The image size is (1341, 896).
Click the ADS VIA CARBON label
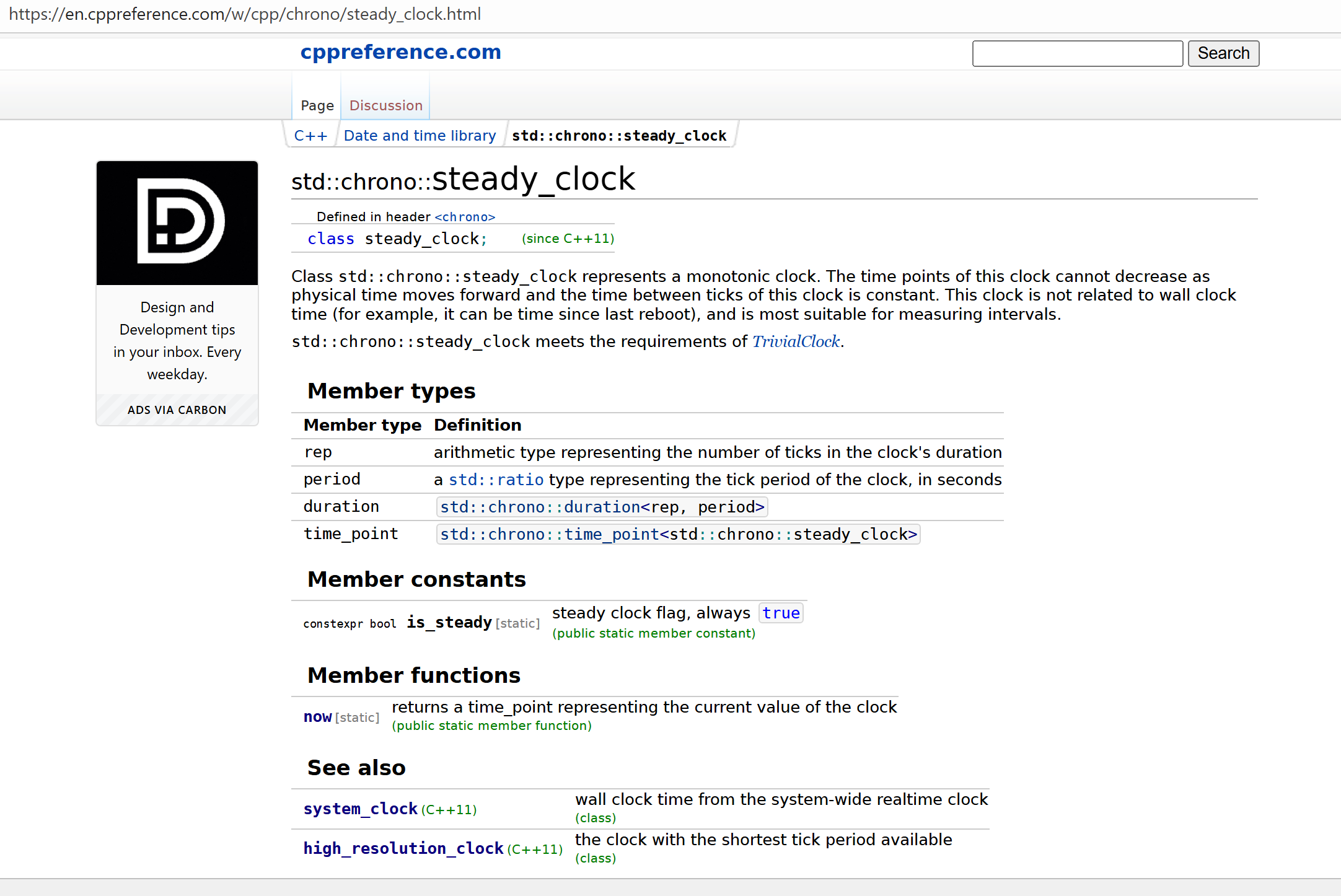pyautogui.click(x=177, y=410)
